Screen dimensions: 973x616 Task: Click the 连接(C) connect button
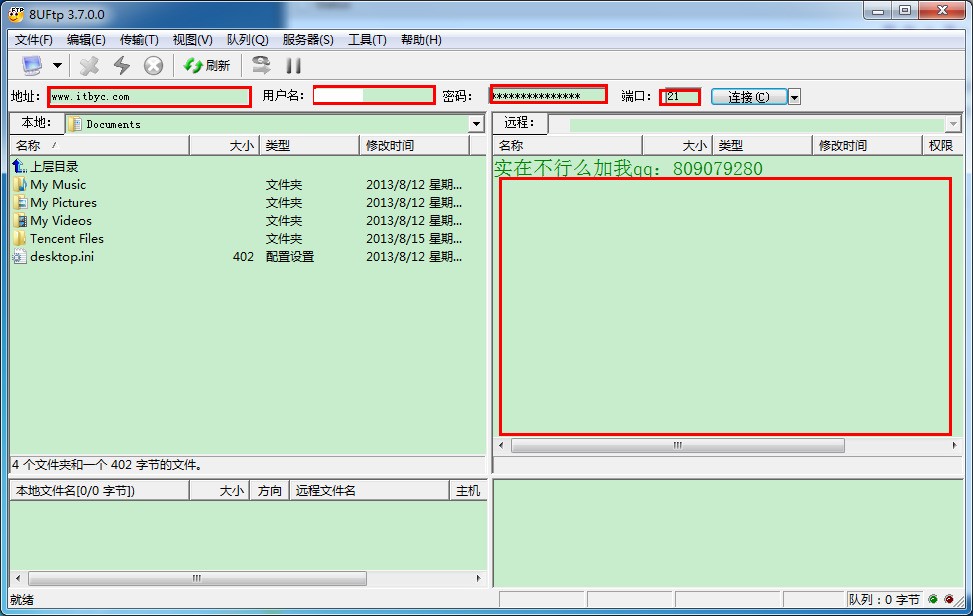pyautogui.click(x=749, y=97)
